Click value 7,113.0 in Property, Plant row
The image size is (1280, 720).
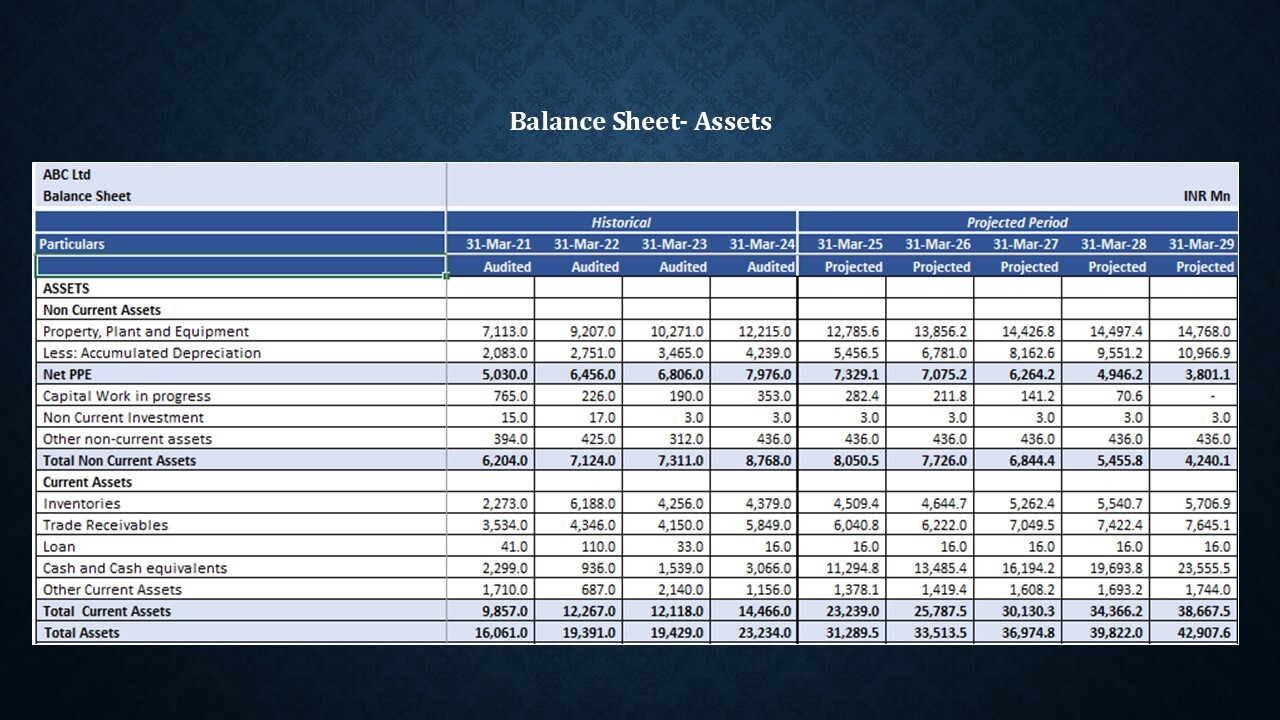[507, 331]
